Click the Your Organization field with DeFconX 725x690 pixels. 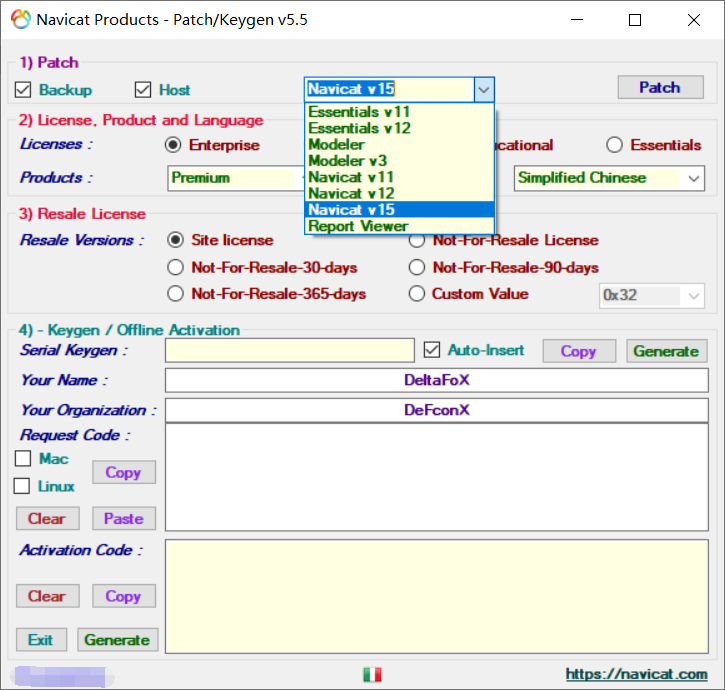tap(437, 410)
